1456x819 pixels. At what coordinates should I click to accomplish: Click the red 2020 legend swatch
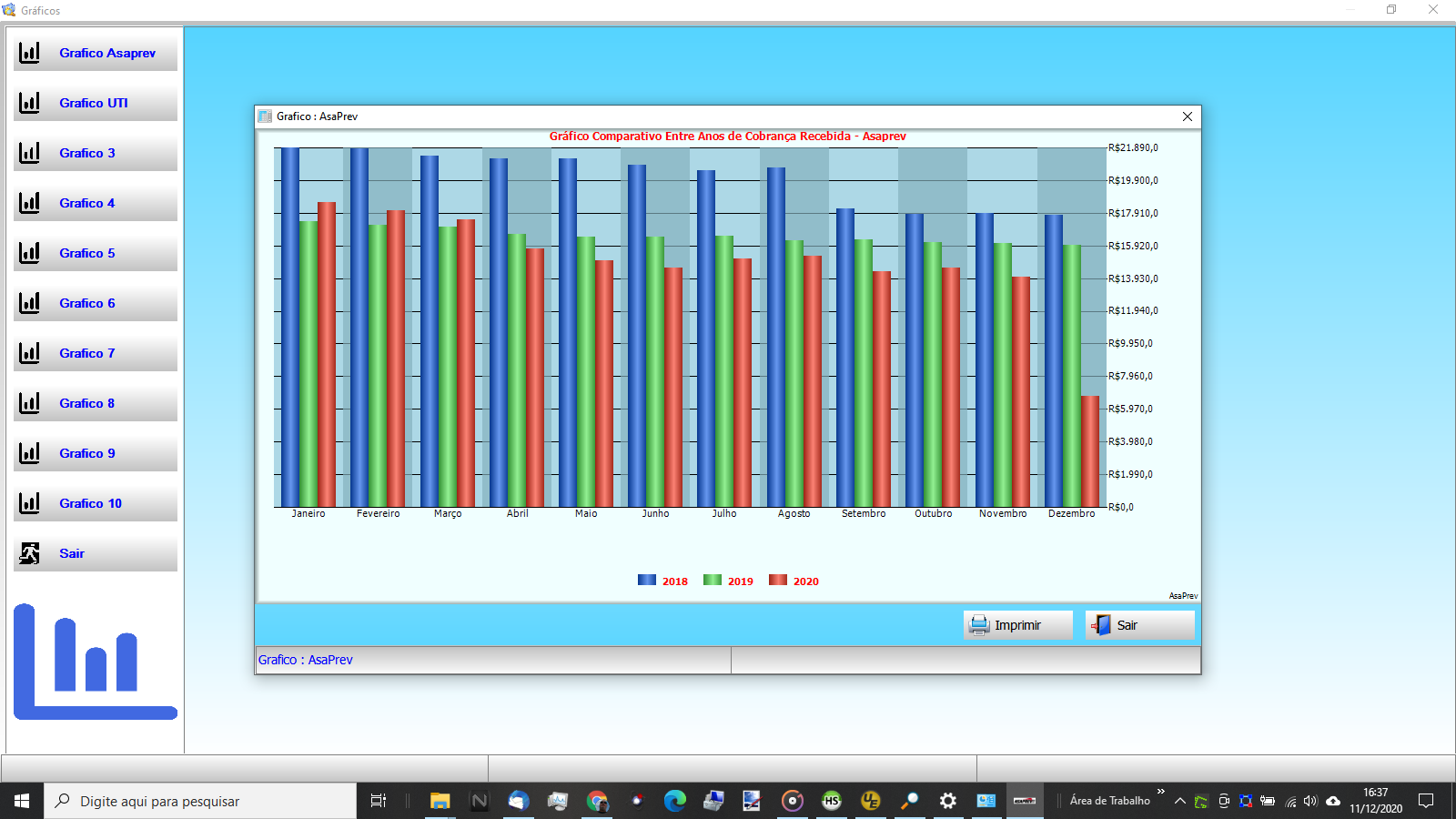point(778,580)
